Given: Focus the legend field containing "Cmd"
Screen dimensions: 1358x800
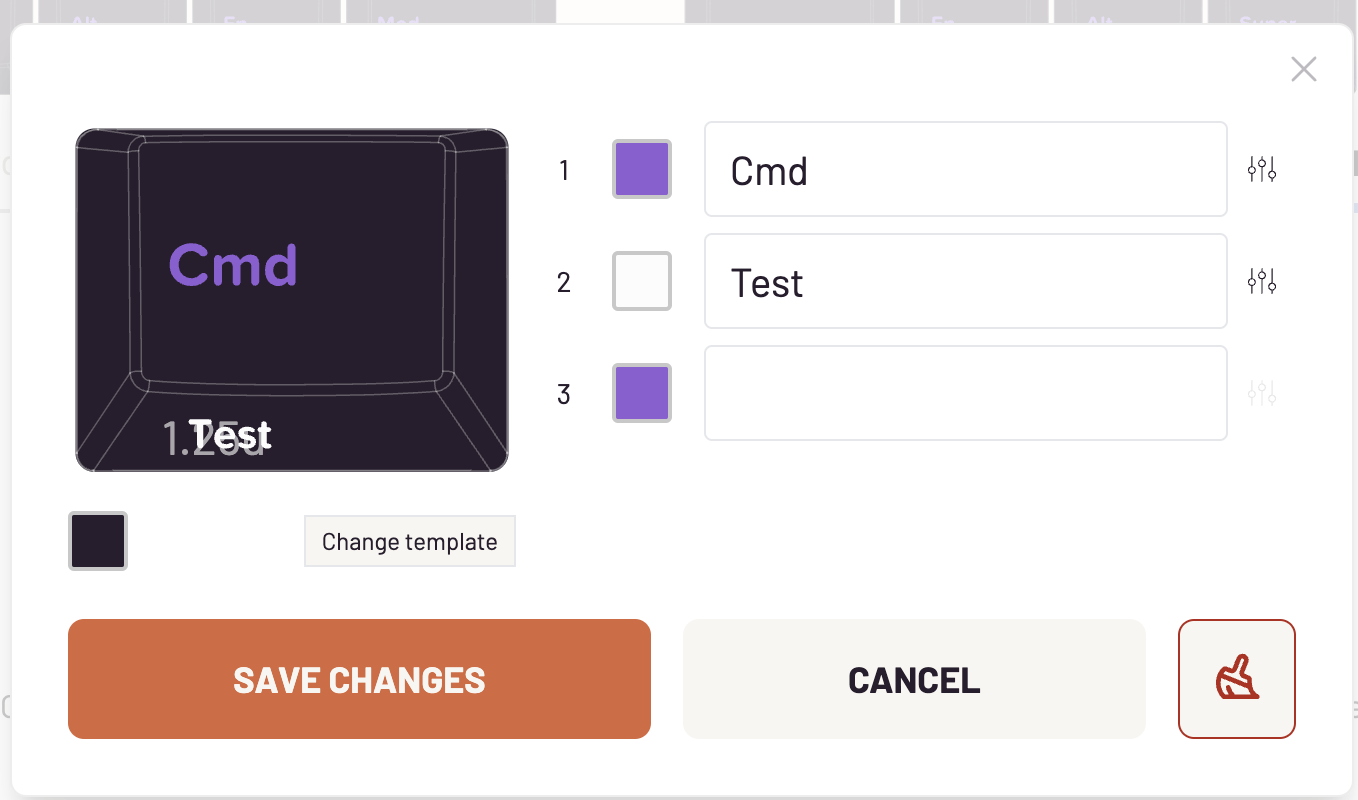Looking at the screenshot, I should click(x=965, y=170).
